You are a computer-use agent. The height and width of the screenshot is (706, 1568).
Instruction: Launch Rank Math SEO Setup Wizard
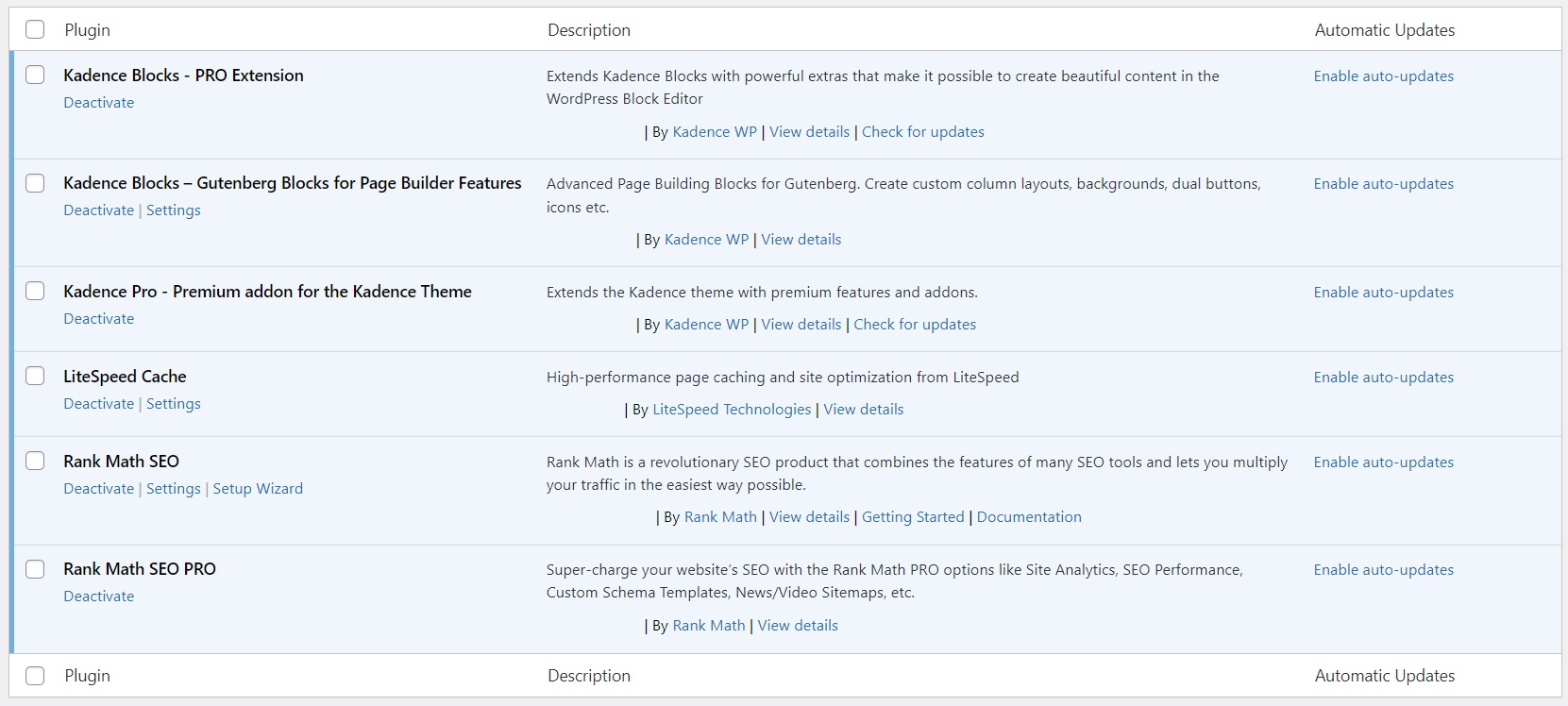click(x=258, y=489)
